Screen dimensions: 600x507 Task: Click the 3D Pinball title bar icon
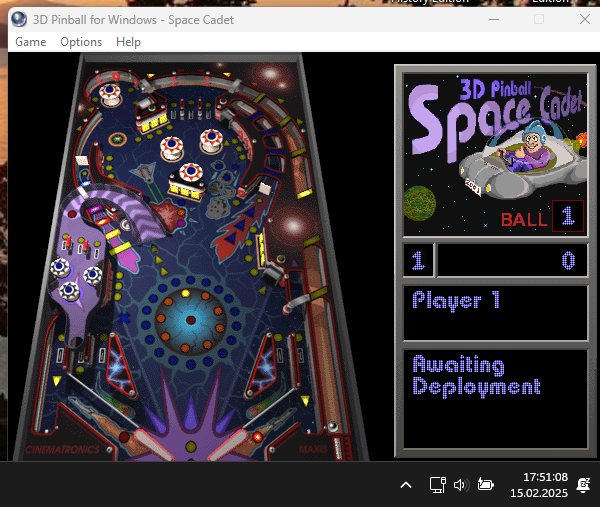19,20
